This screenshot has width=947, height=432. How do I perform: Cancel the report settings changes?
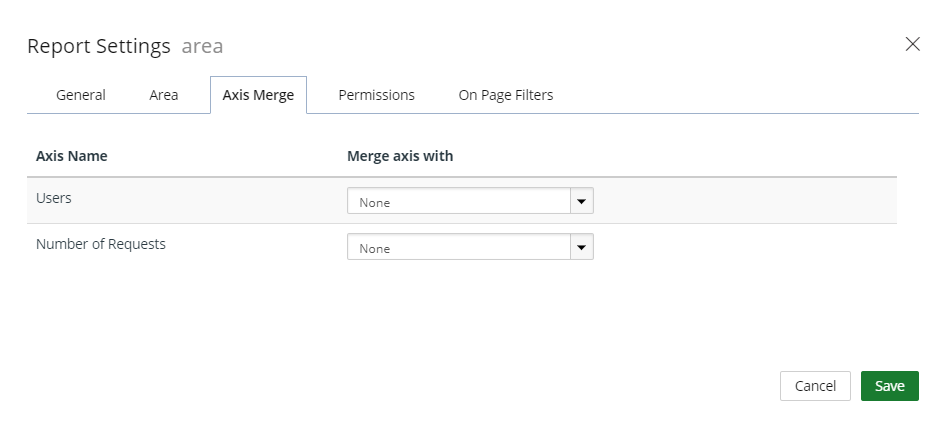[815, 386]
